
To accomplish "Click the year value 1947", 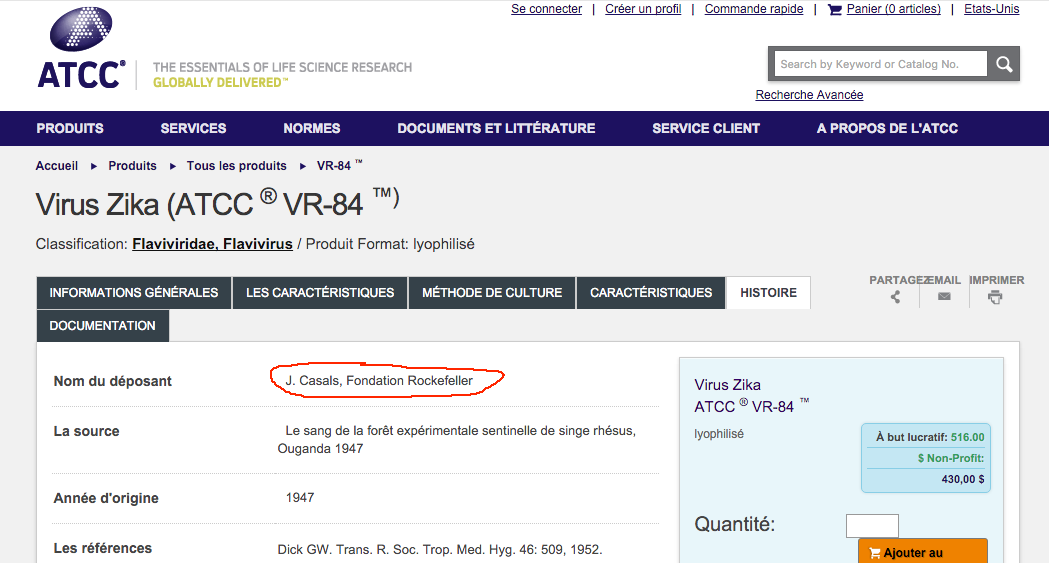I will [300, 497].
